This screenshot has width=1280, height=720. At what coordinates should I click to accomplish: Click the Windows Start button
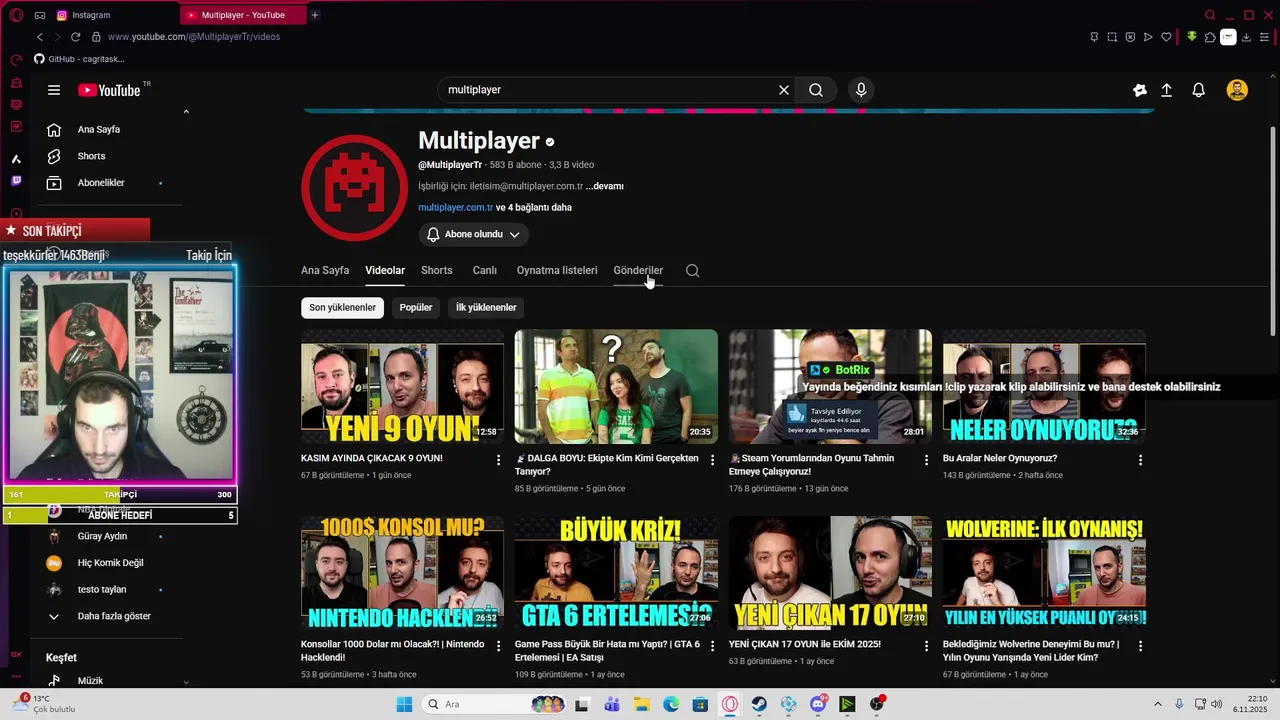pyautogui.click(x=404, y=704)
